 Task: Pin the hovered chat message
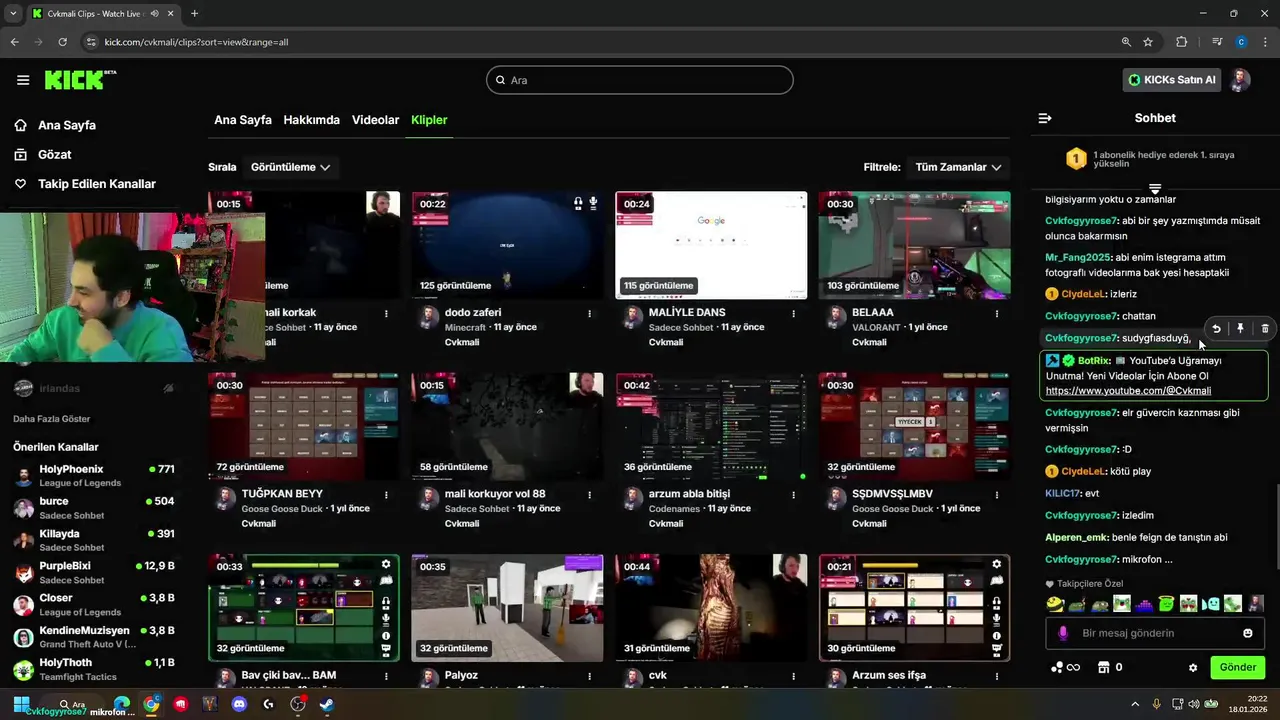pos(1240,328)
